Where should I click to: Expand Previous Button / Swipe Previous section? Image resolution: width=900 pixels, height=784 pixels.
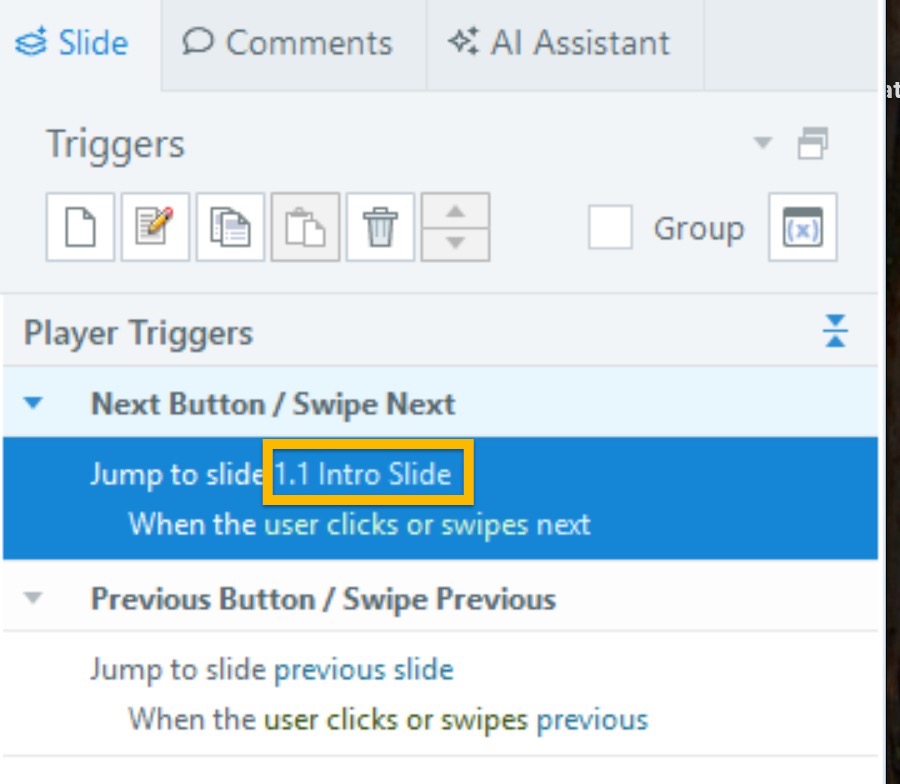[x=35, y=598]
